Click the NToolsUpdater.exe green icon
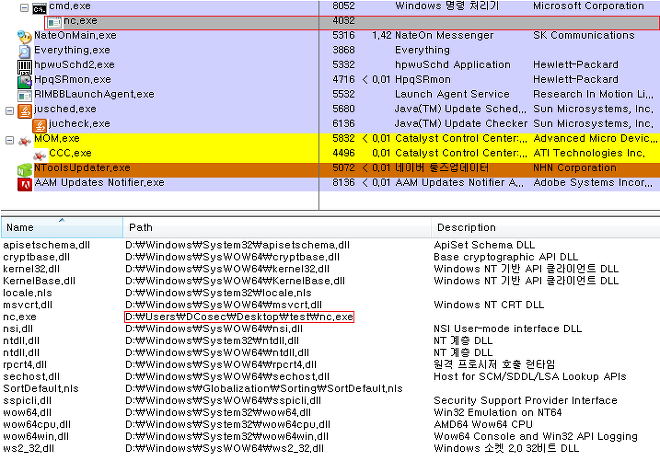Screen dimensions: 660x461 [x=24, y=170]
